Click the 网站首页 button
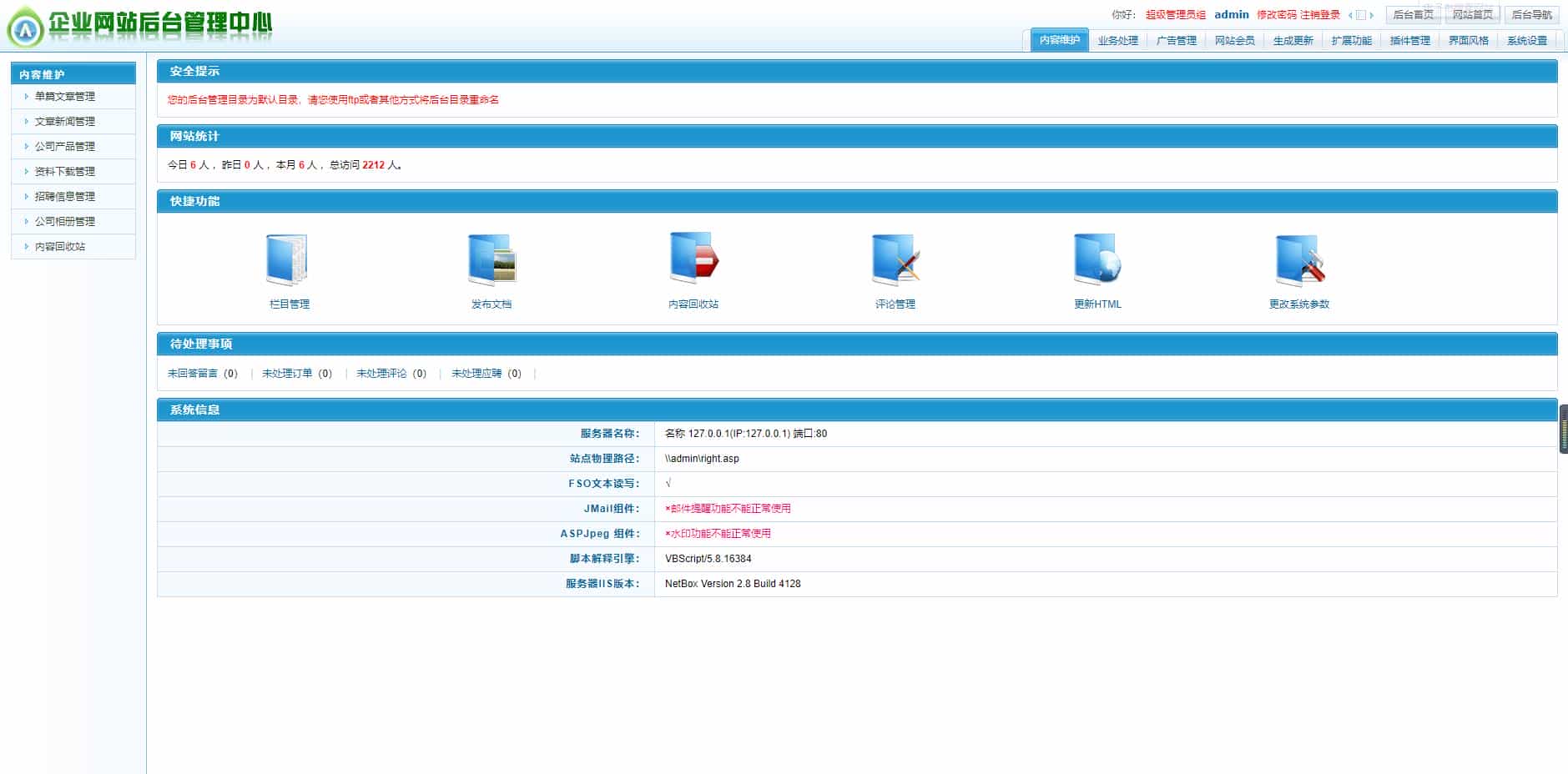 [x=1473, y=15]
